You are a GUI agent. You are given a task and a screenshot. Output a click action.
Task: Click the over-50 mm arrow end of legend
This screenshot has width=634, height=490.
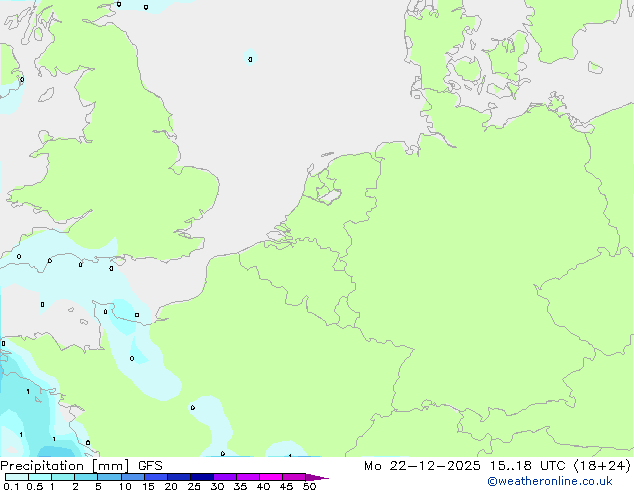[317, 477]
